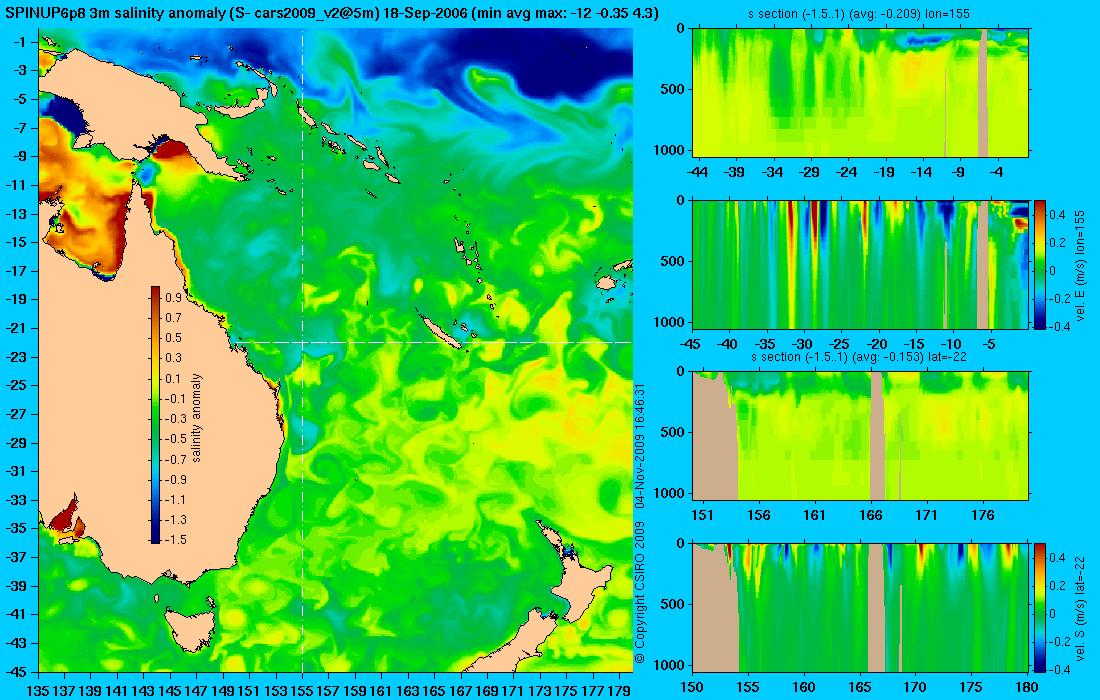Pick the salinity anomaly color scale bar in the map

tap(155, 415)
